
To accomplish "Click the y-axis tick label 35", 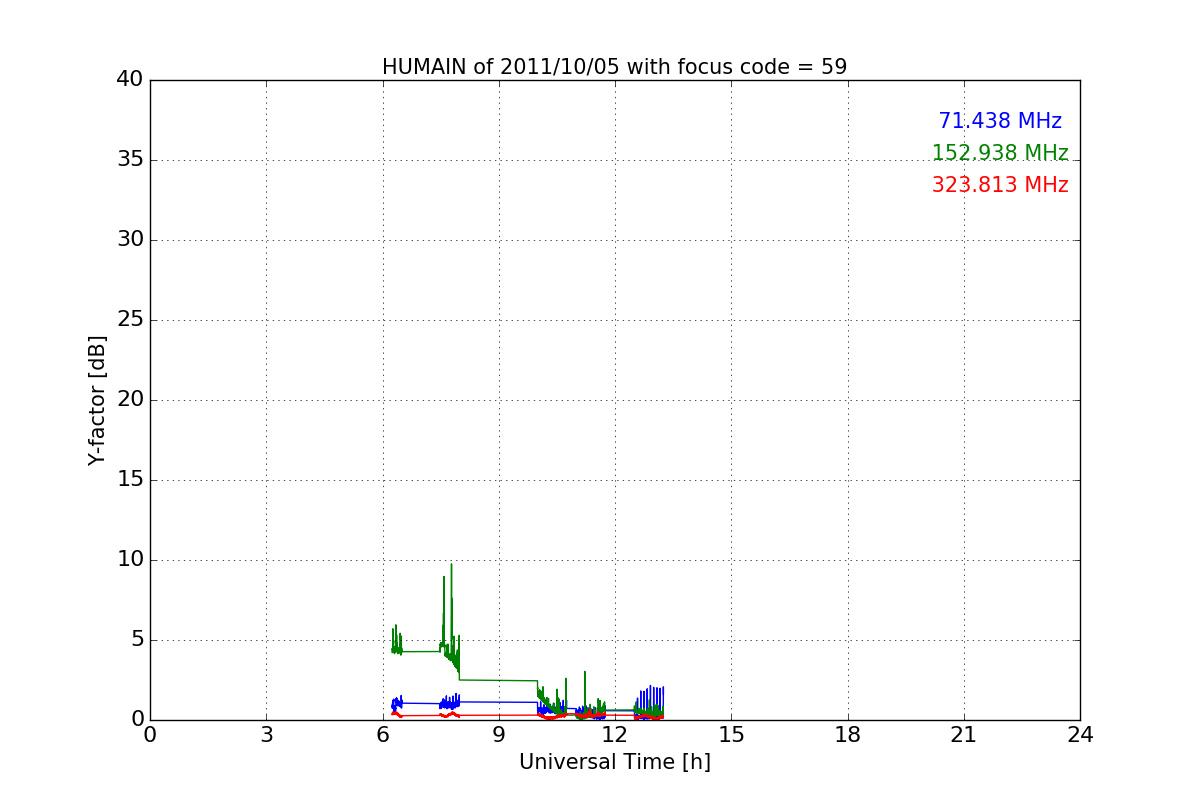I will pos(130,160).
